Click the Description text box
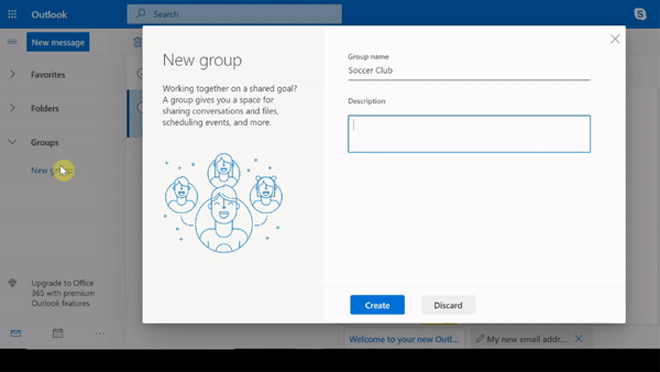 (x=469, y=134)
